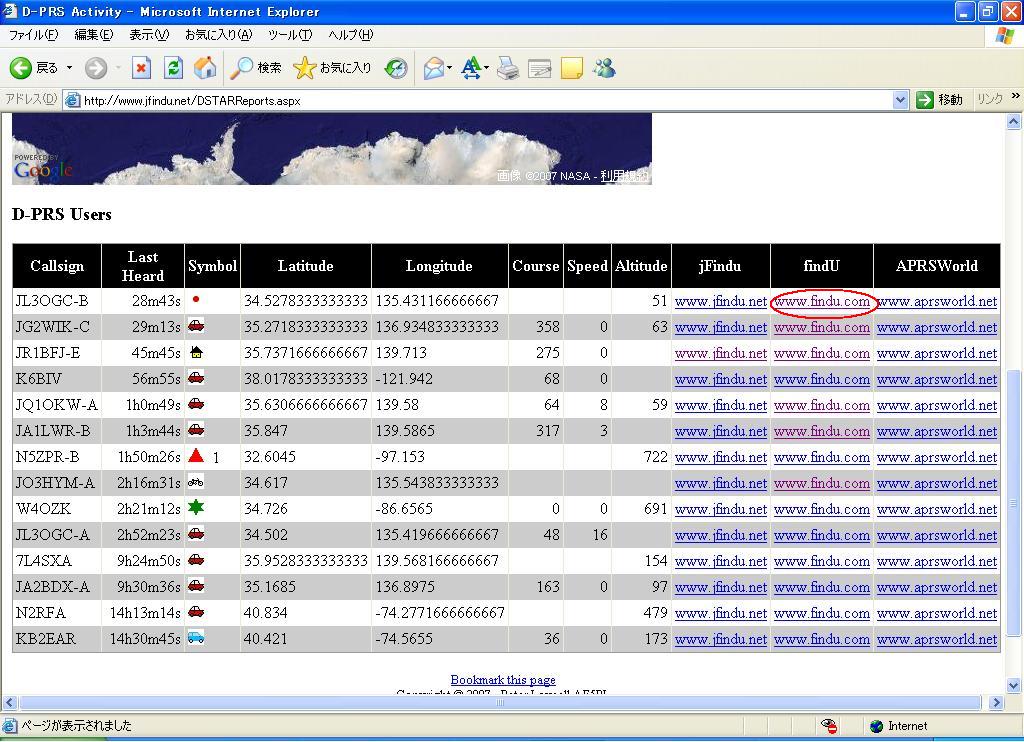
Task: Expand the Links (リンク) toolbar chevron
Action: pos(1016,96)
